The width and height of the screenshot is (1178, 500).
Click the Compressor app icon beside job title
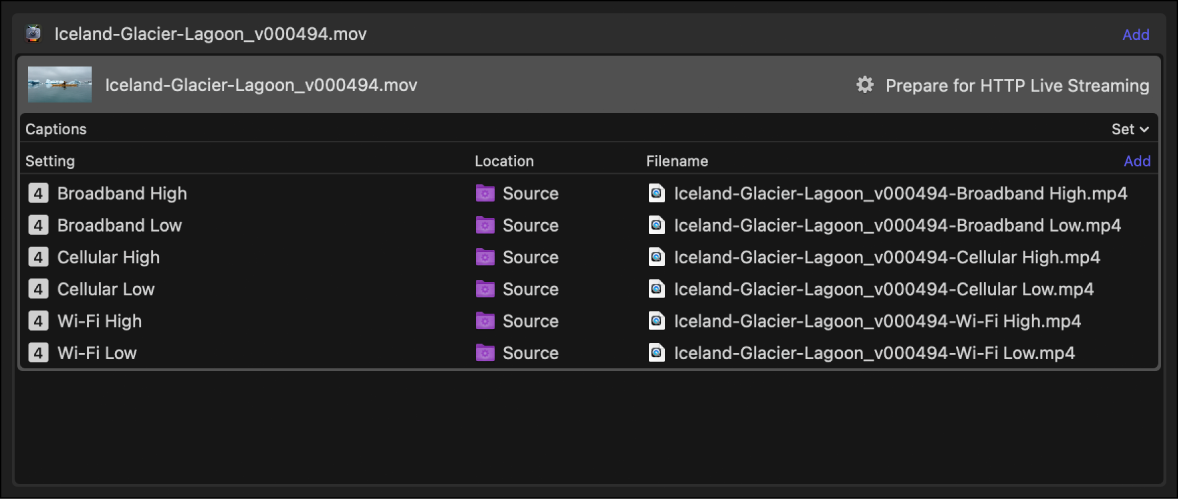[34, 34]
